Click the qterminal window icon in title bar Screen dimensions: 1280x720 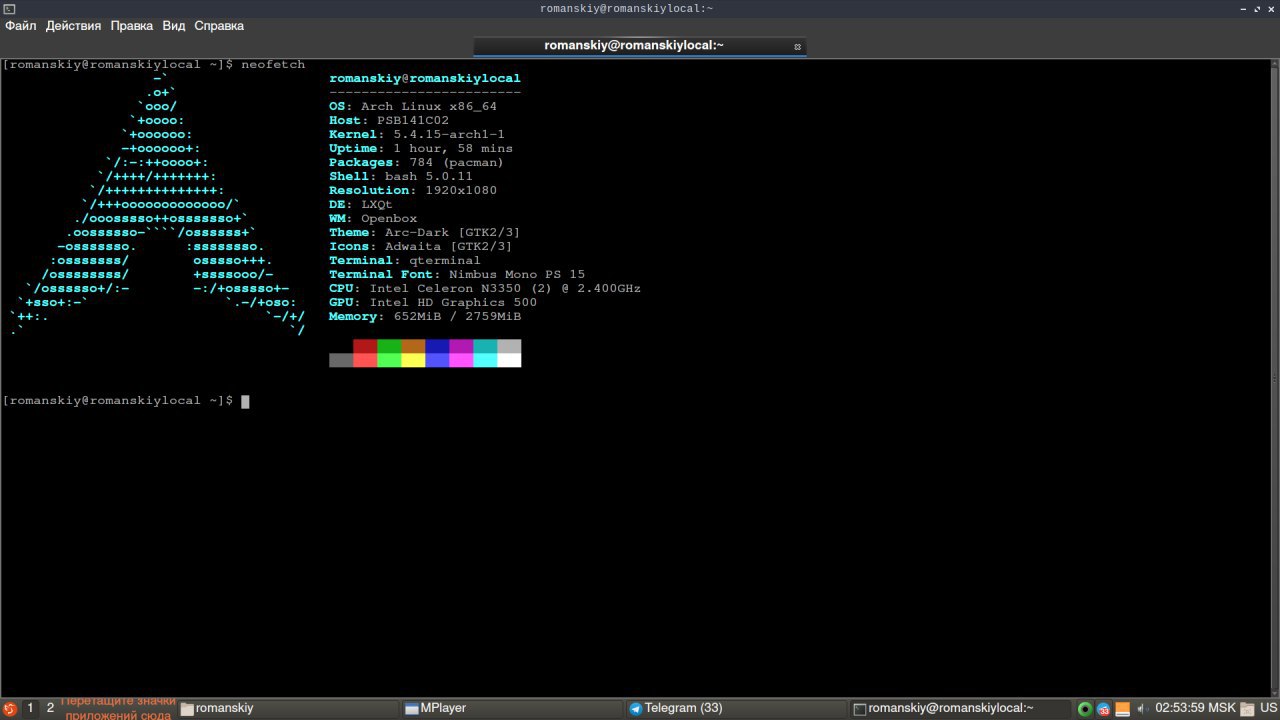pos(9,8)
